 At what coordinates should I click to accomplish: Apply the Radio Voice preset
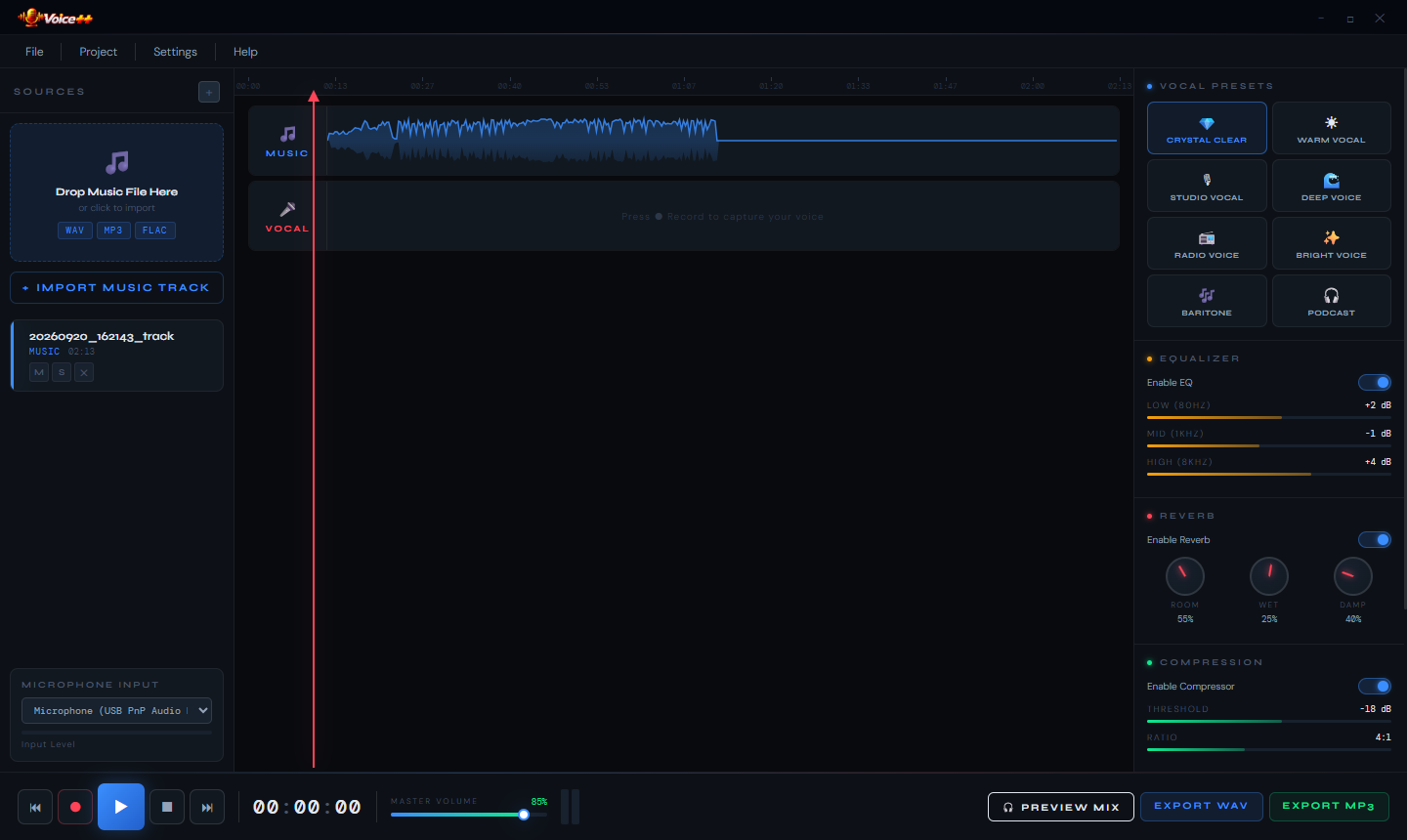point(1207,243)
